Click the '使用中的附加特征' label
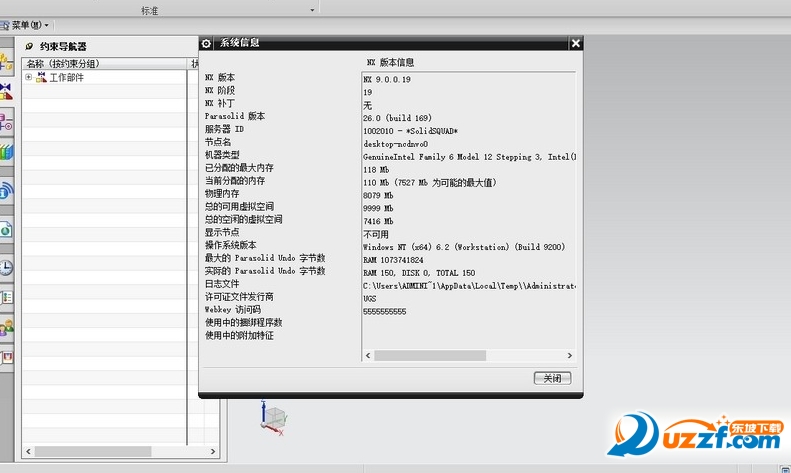Screen dimensions: 791x473 (239, 335)
